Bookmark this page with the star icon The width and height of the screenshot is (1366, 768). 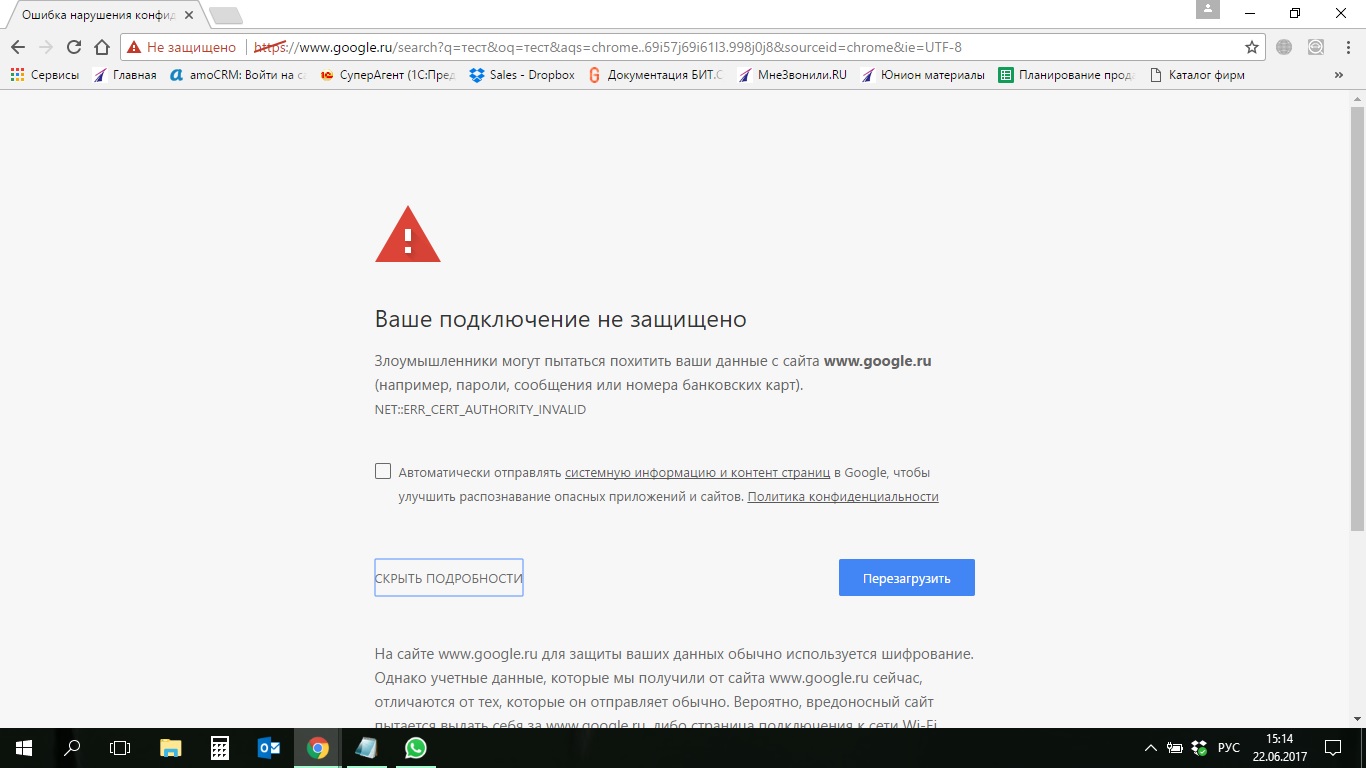click(x=1251, y=47)
